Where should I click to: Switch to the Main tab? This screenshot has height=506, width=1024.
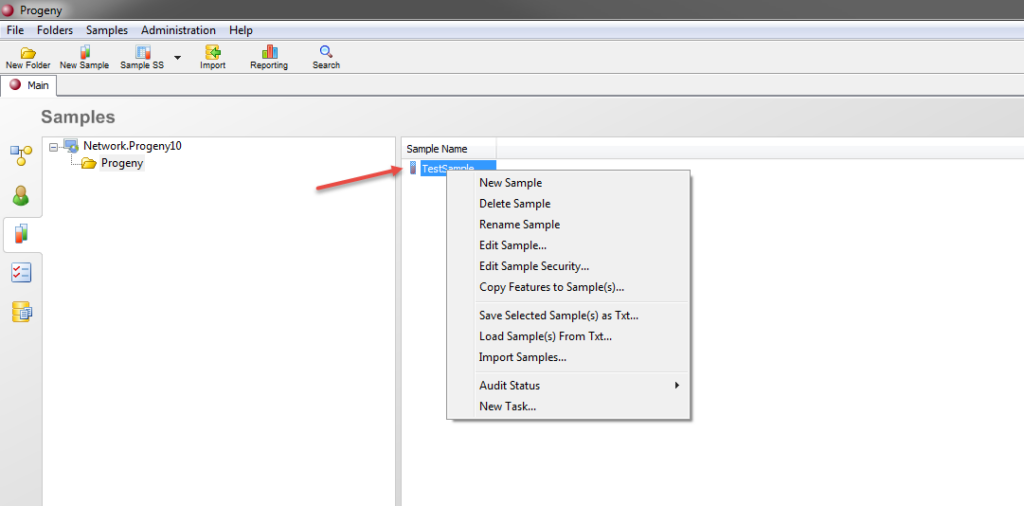[x=29, y=86]
